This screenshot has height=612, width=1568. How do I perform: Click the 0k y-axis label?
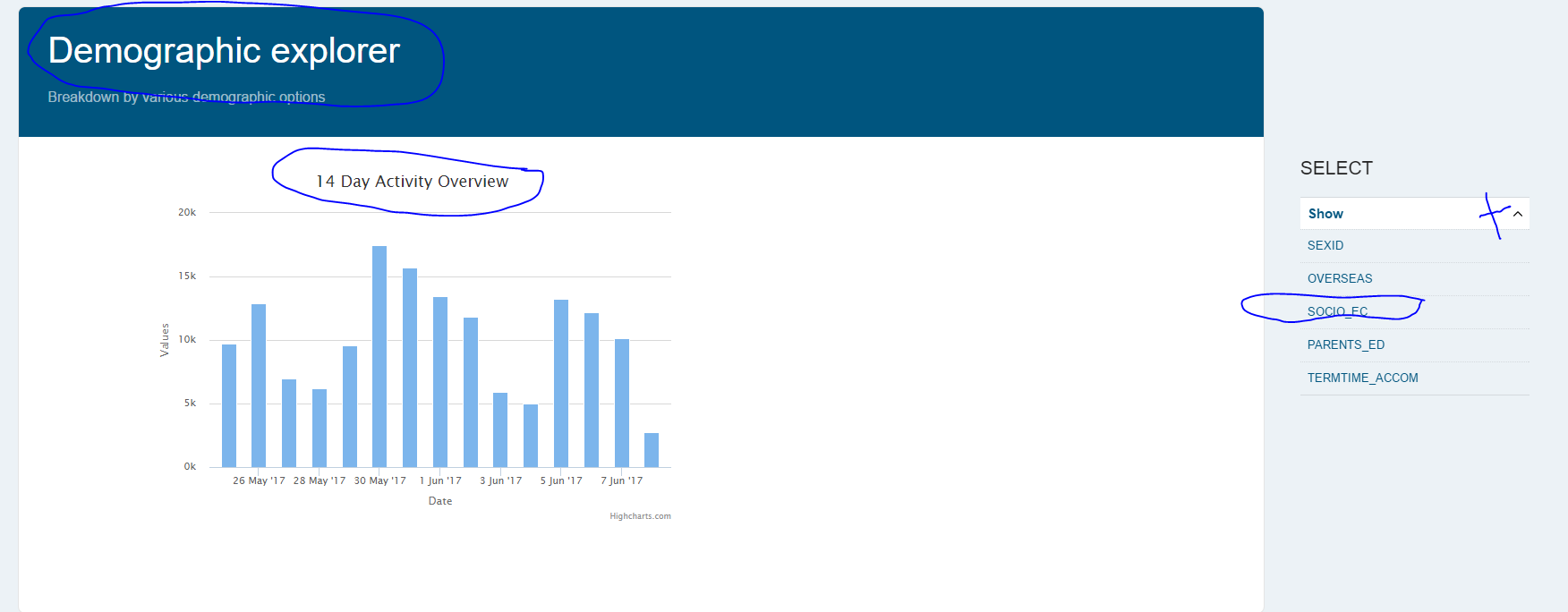tap(190, 466)
